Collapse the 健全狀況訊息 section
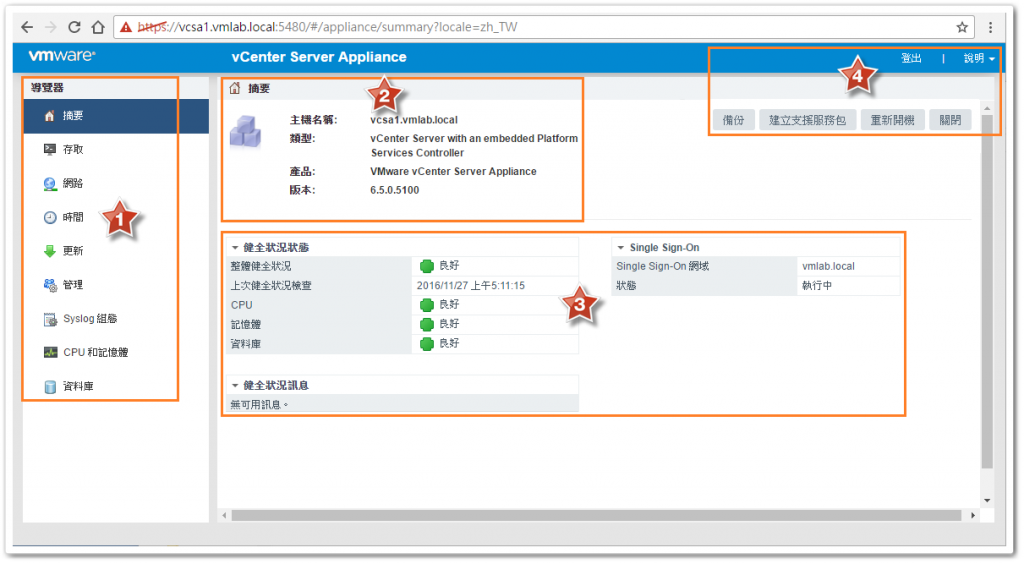1024x564 pixels. [x=235, y=385]
